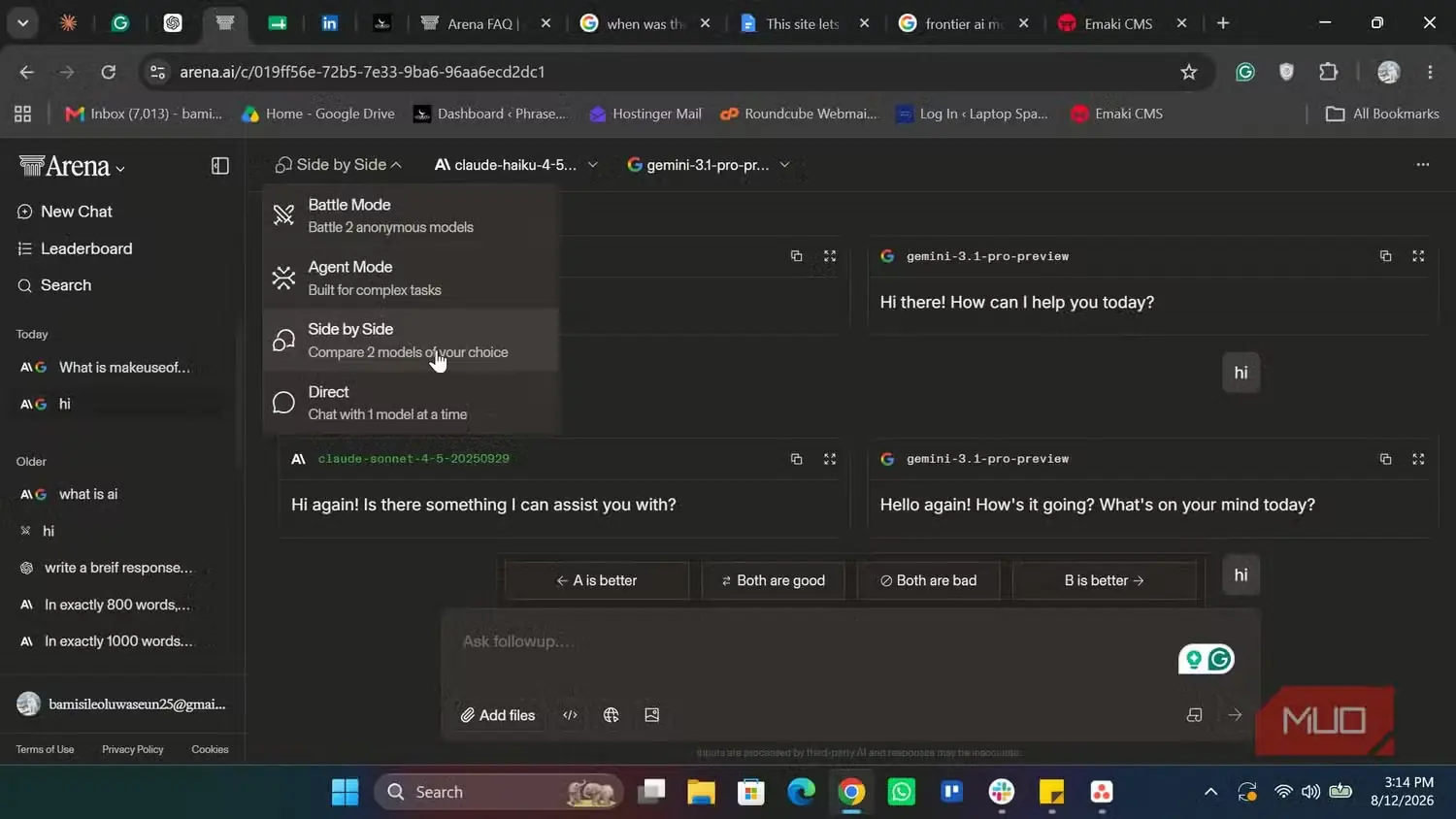The image size is (1456, 819).
Task: Expand the top-left response beside the mode menu
Action: (x=830, y=256)
